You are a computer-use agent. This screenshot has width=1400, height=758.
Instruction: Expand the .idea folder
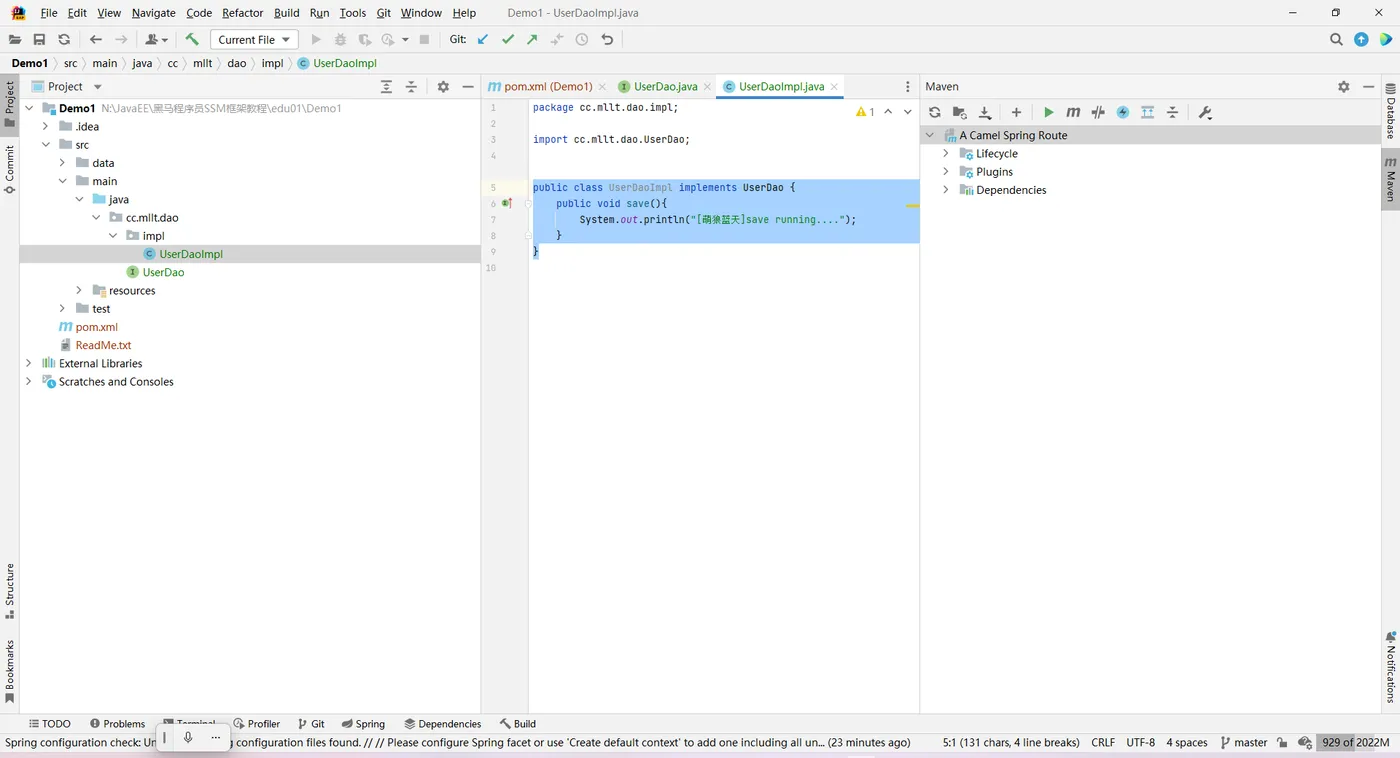46,127
